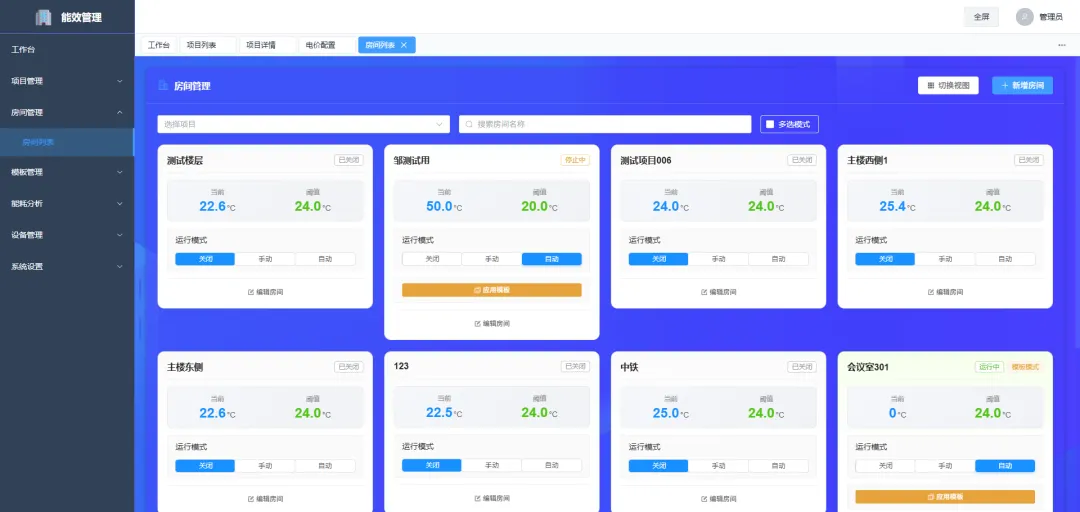Click edit icon on 测试项目006 card
The height and width of the screenshot is (512, 1080).
[705, 291]
